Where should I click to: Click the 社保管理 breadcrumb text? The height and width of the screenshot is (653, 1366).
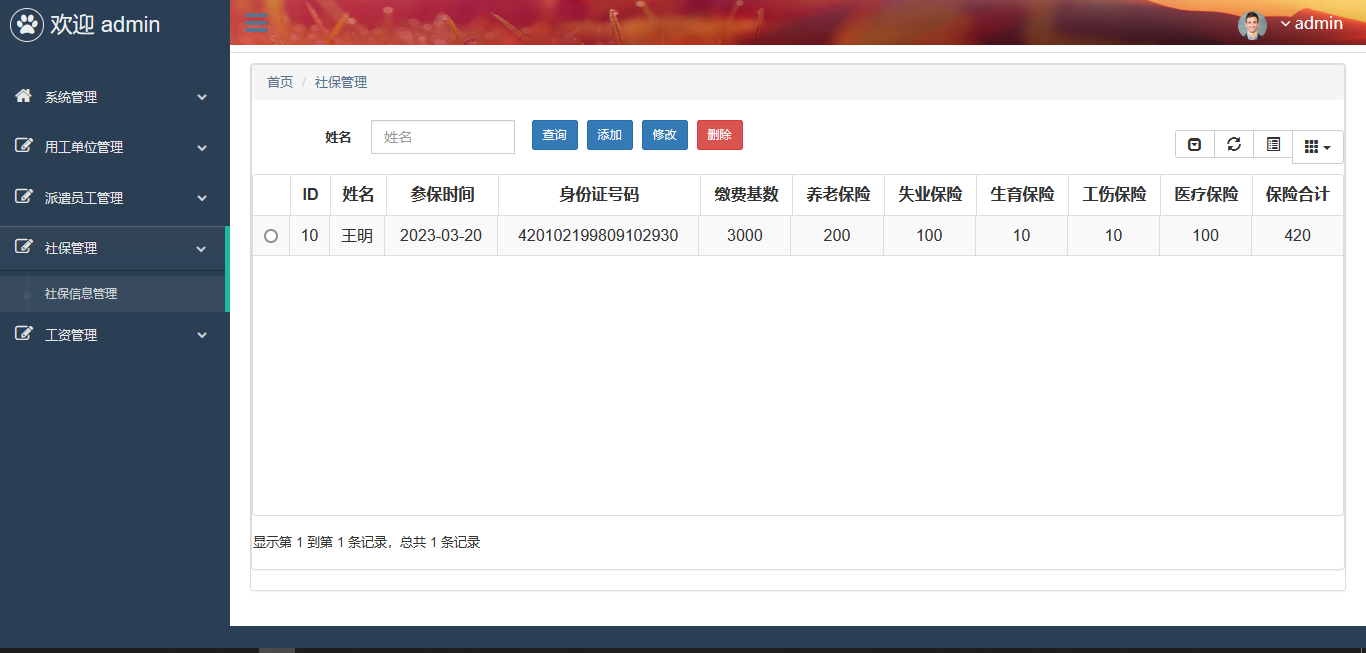(x=341, y=82)
